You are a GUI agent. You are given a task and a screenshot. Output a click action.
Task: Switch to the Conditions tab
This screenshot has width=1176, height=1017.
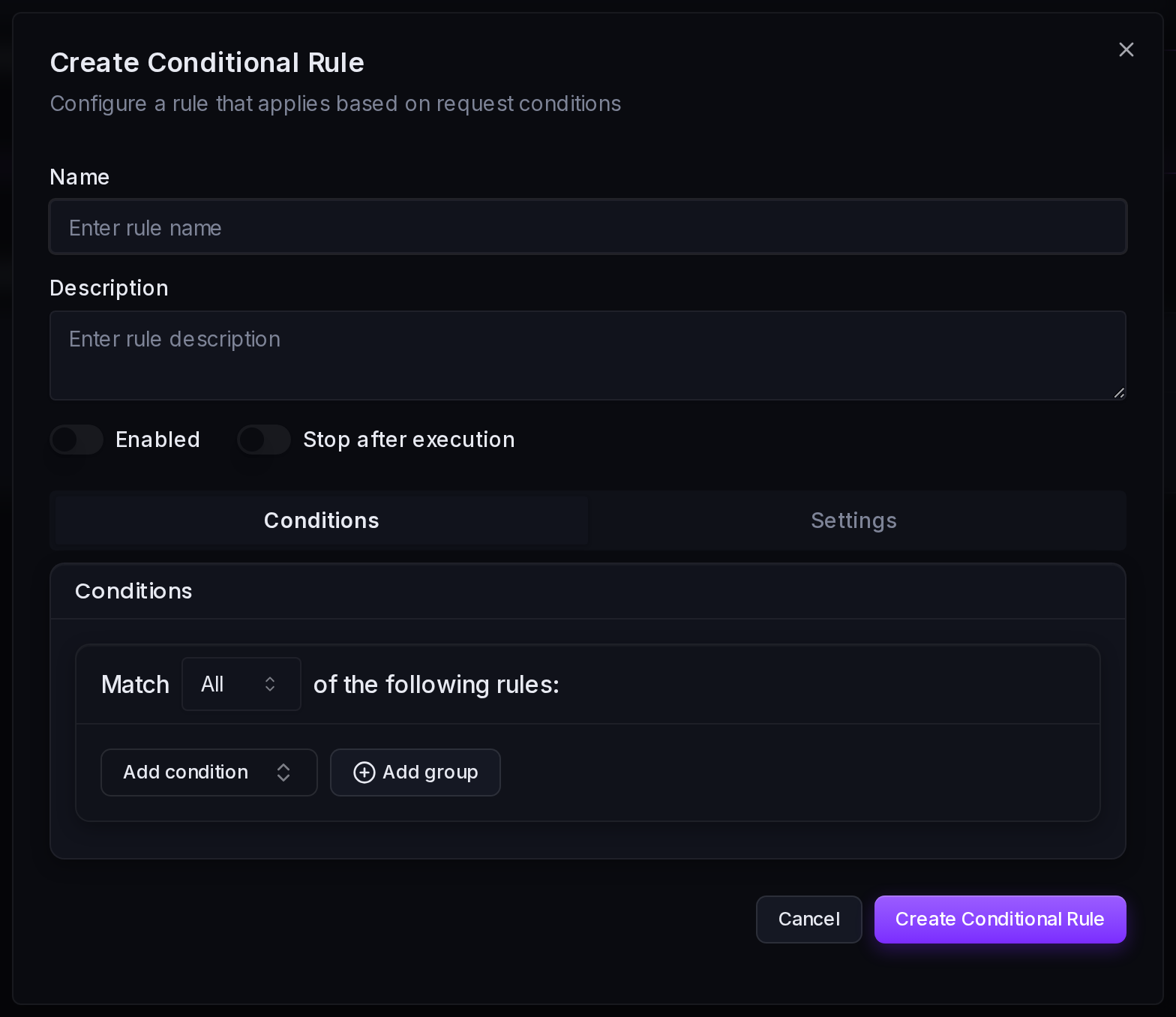pyautogui.click(x=322, y=520)
